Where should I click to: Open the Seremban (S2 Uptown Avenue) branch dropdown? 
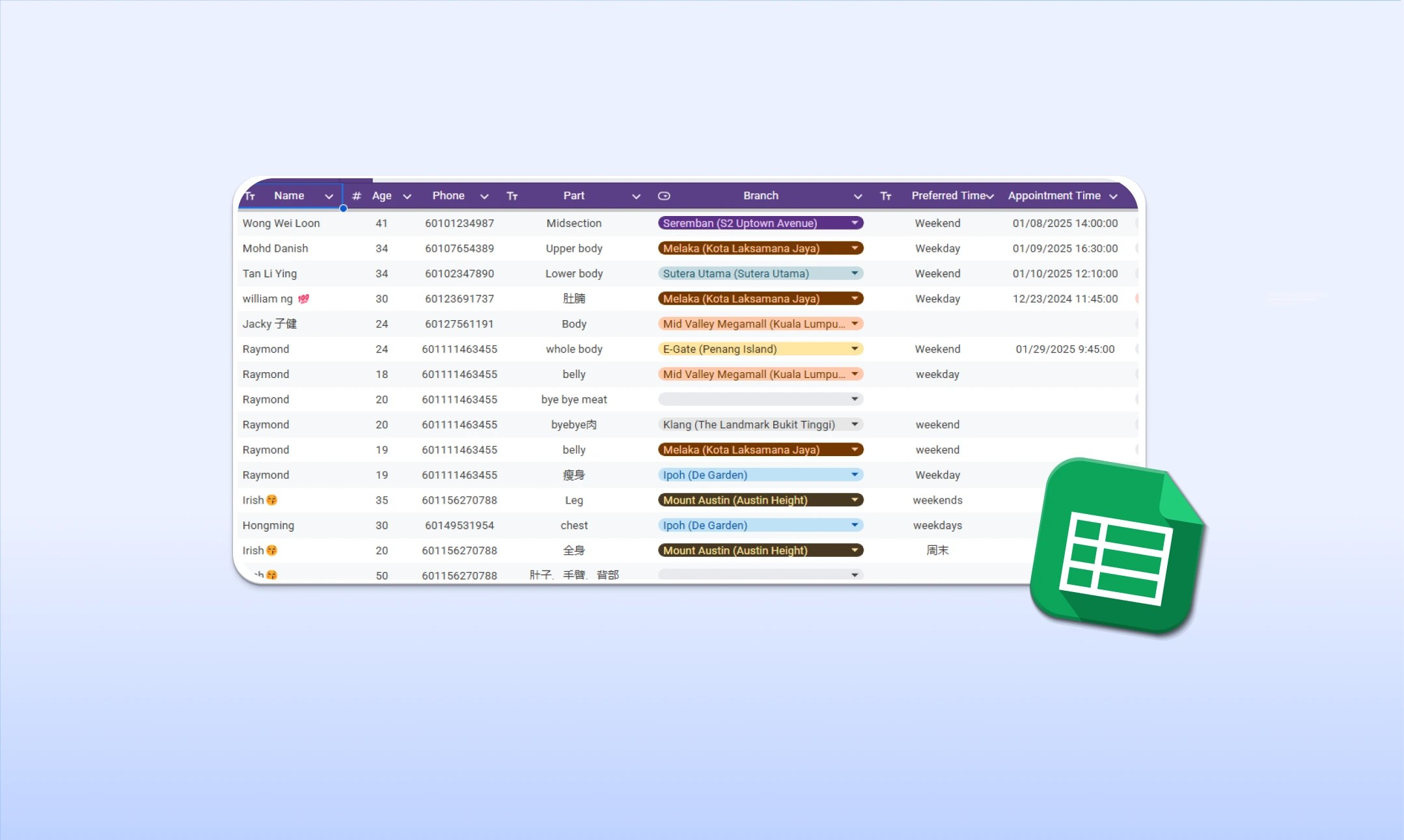tap(854, 223)
